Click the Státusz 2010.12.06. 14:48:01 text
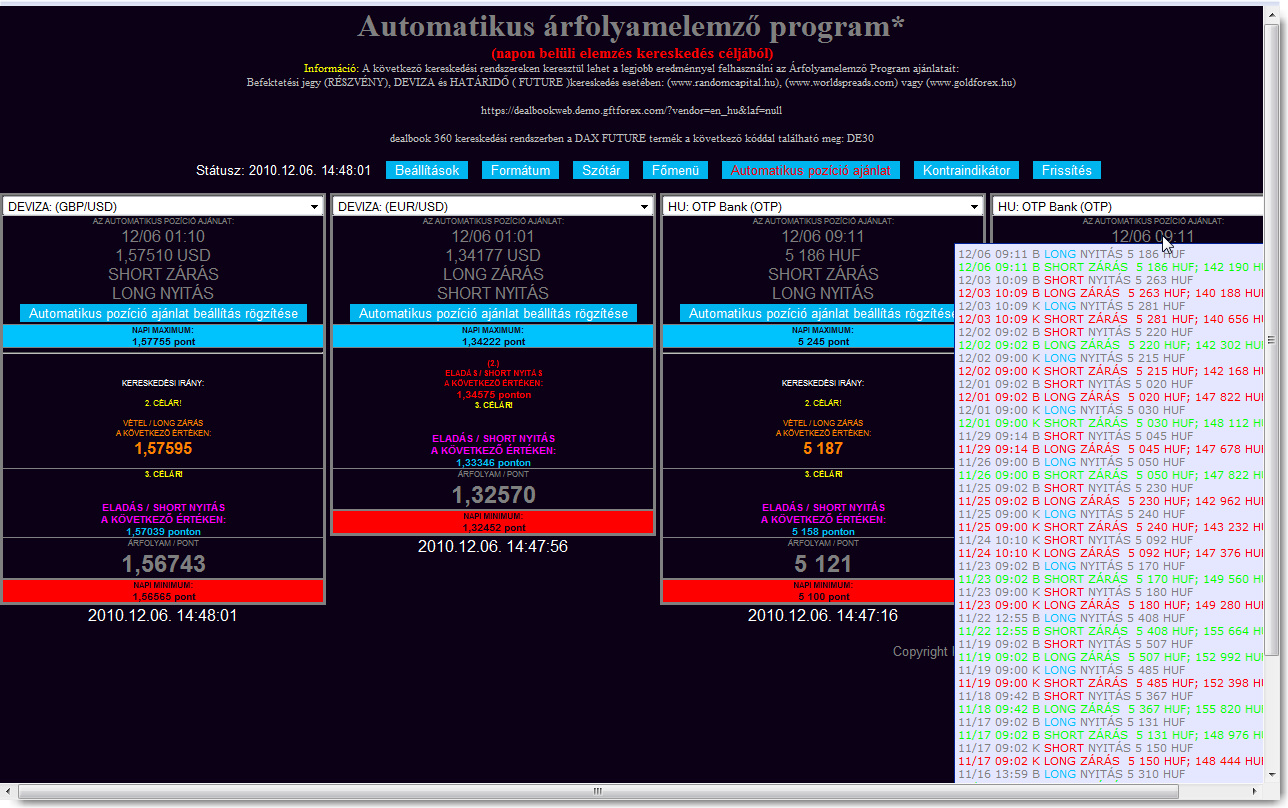This screenshot has width=1288, height=808. pos(284,171)
